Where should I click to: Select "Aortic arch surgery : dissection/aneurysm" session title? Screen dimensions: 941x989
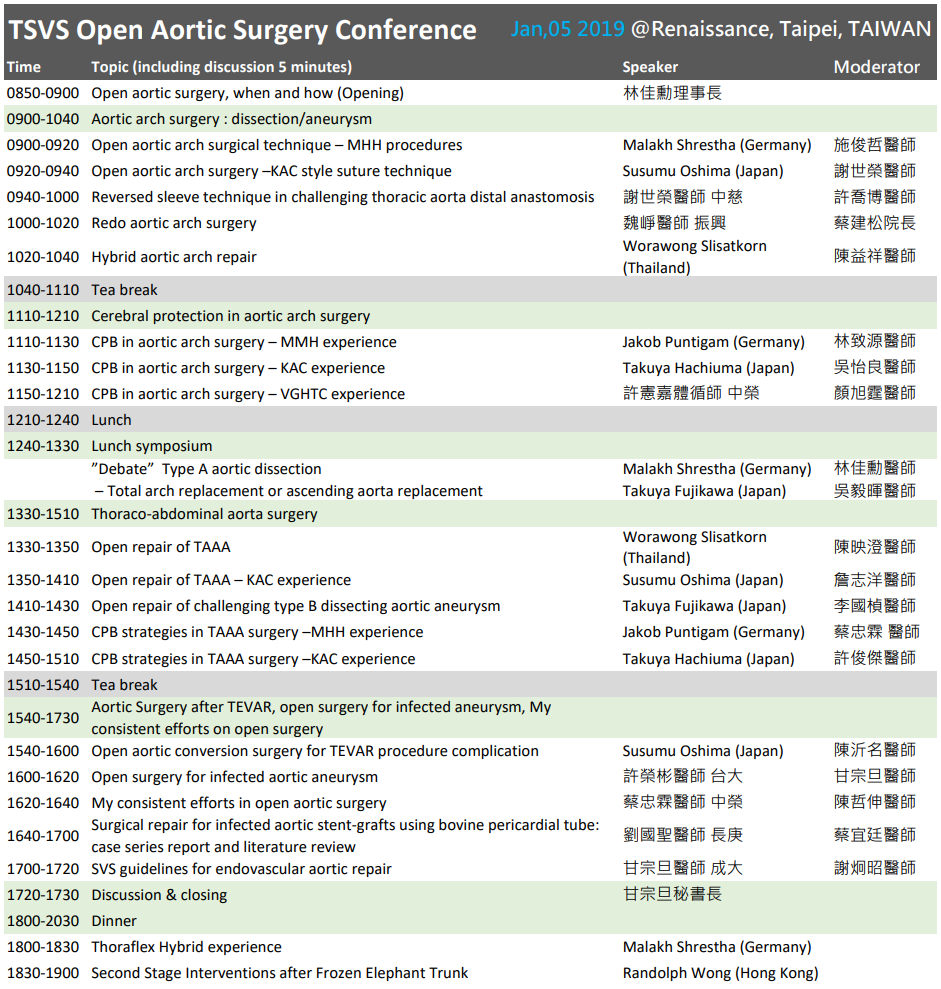pos(231,119)
